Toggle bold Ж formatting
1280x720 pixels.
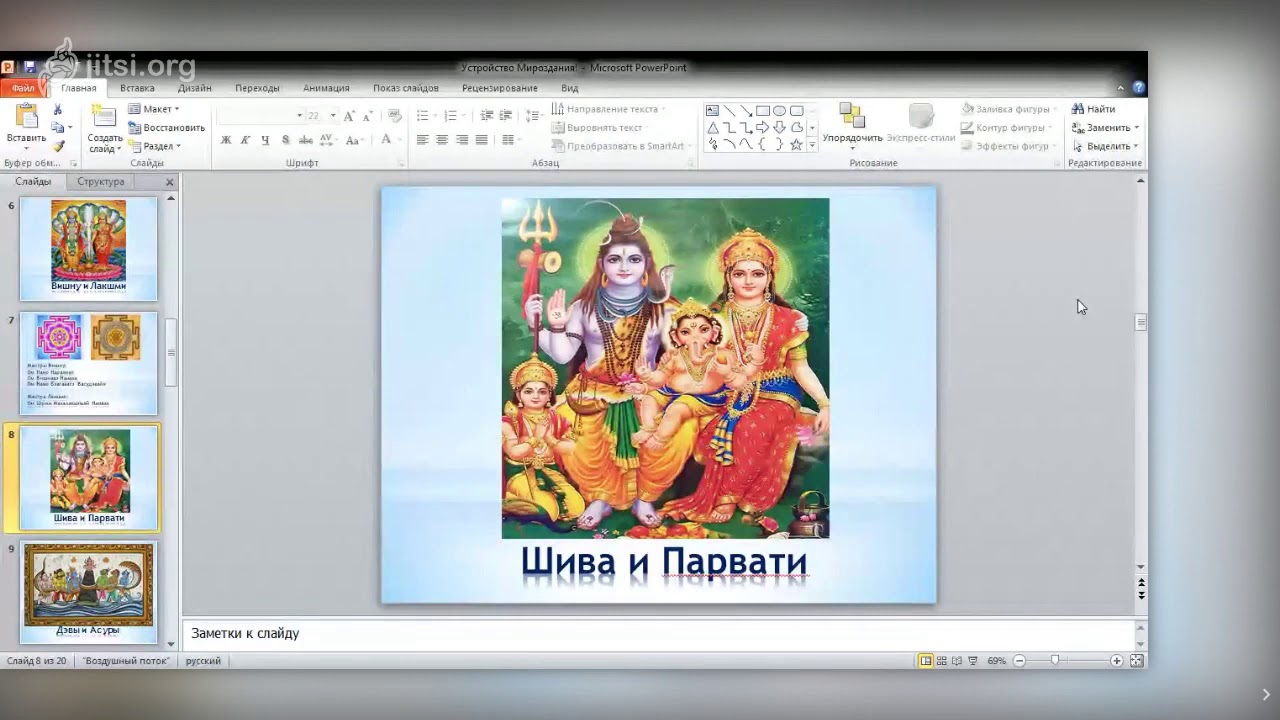226,140
